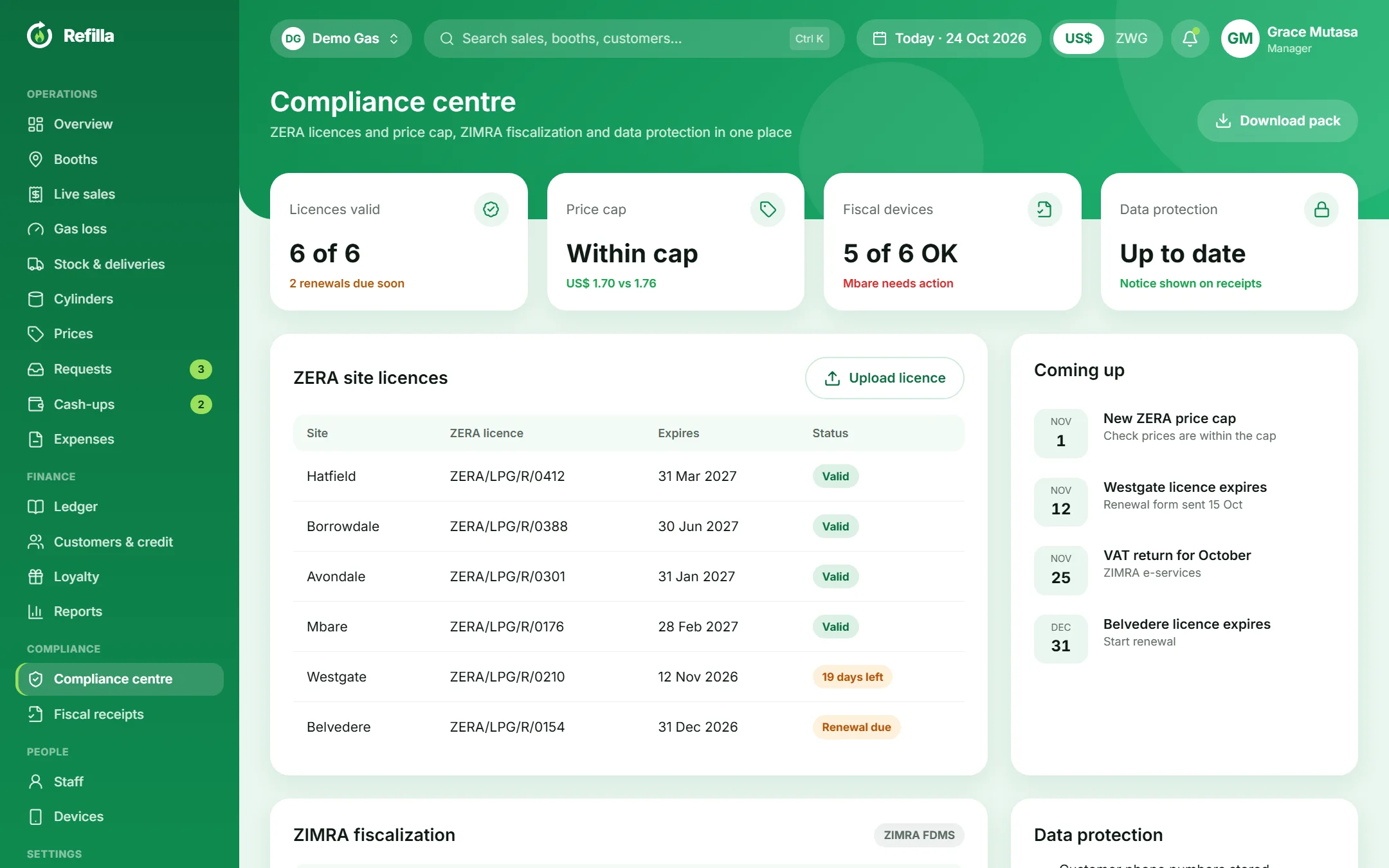Image resolution: width=1389 pixels, height=868 pixels.
Task: Open Devices in the sidebar
Action: pos(120,817)
